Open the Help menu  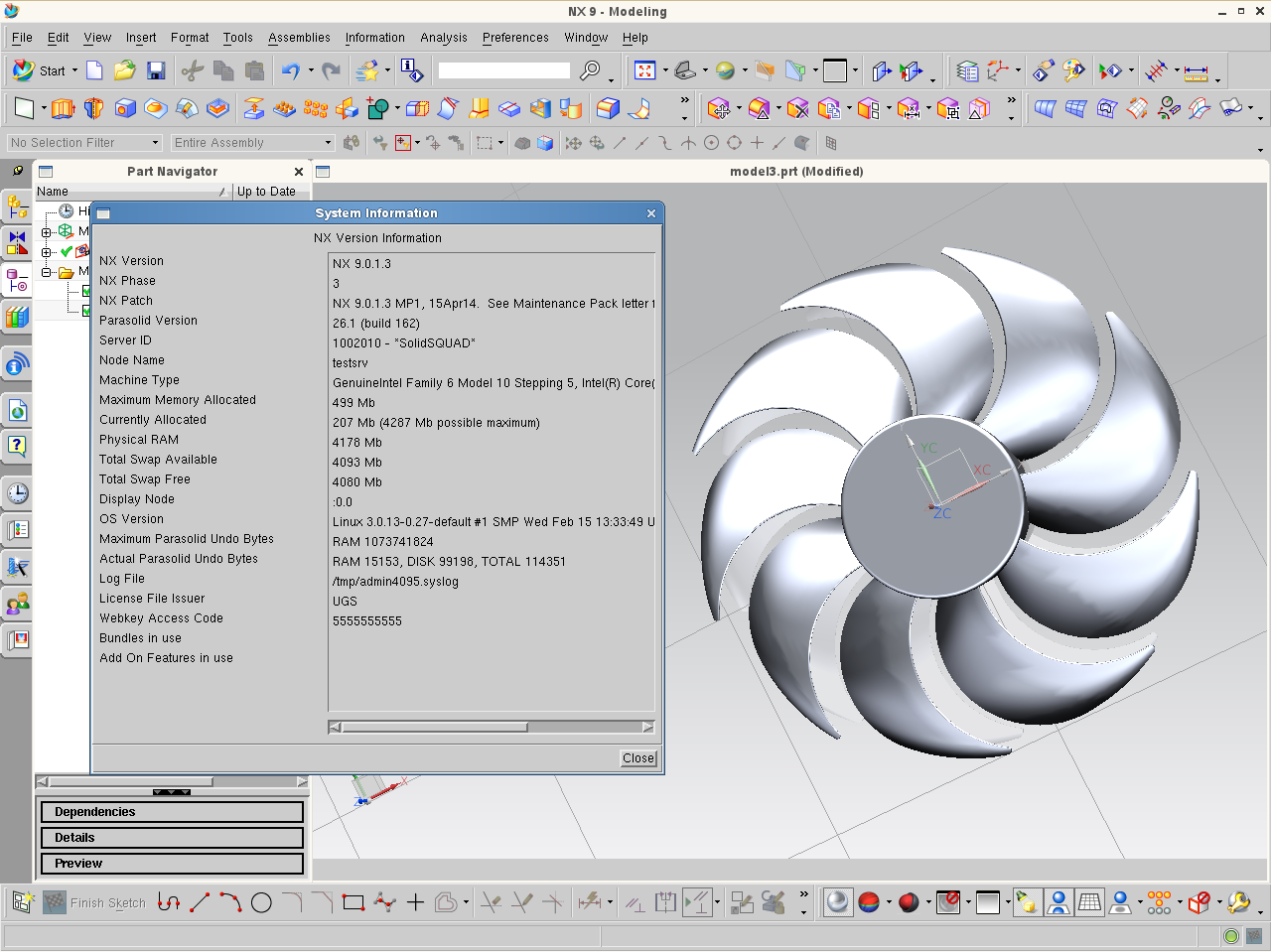pos(635,38)
